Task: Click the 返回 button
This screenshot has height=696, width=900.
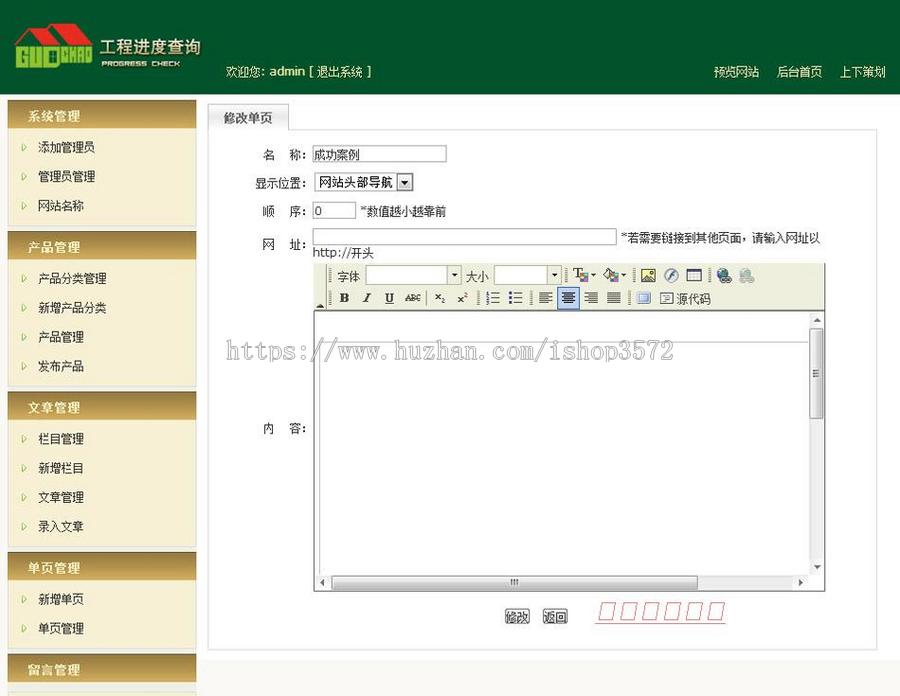Action: coord(555,616)
